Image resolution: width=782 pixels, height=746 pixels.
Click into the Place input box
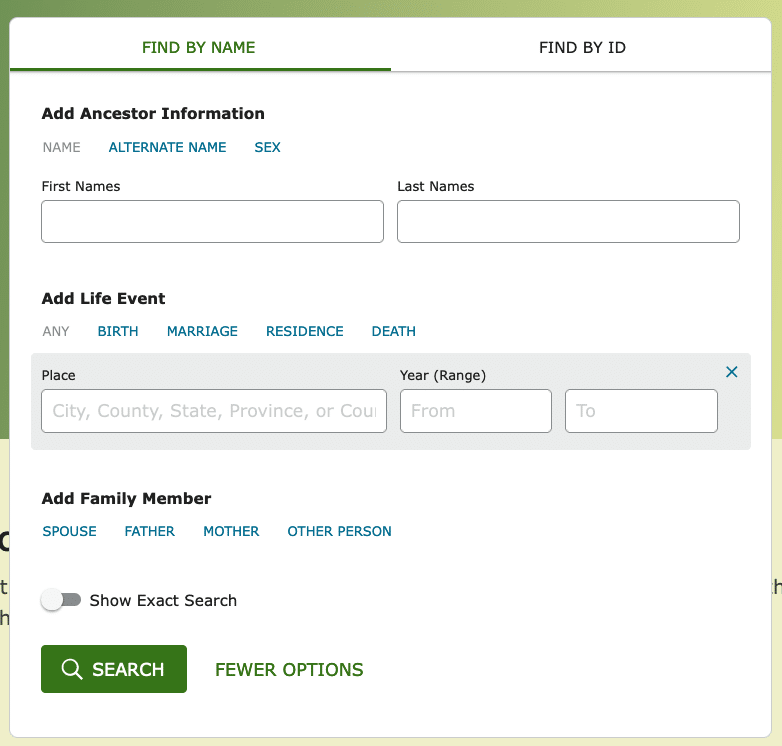click(x=214, y=411)
